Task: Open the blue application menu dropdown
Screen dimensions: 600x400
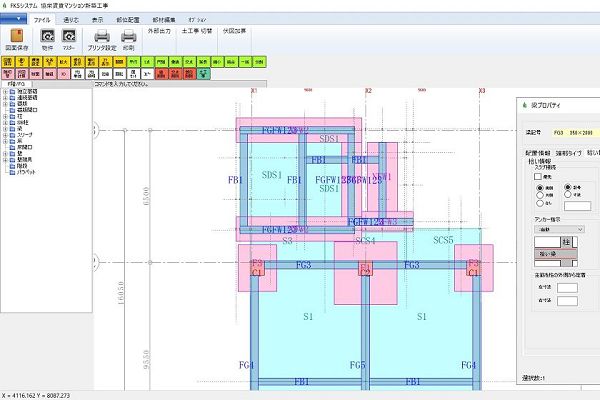Action: pyautogui.click(x=13, y=18)
